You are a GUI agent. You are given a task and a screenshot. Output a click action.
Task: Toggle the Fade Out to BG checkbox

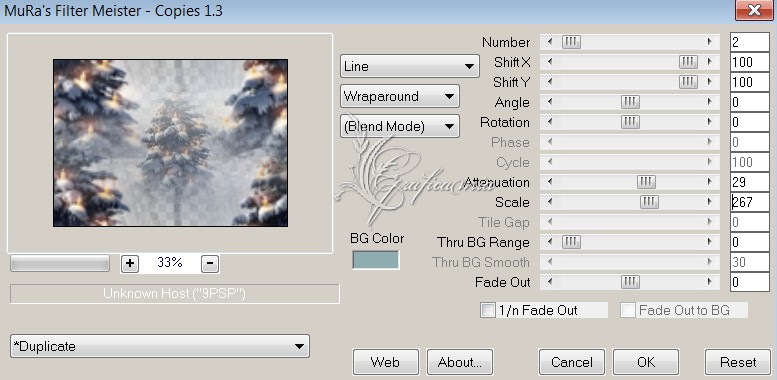628,311
